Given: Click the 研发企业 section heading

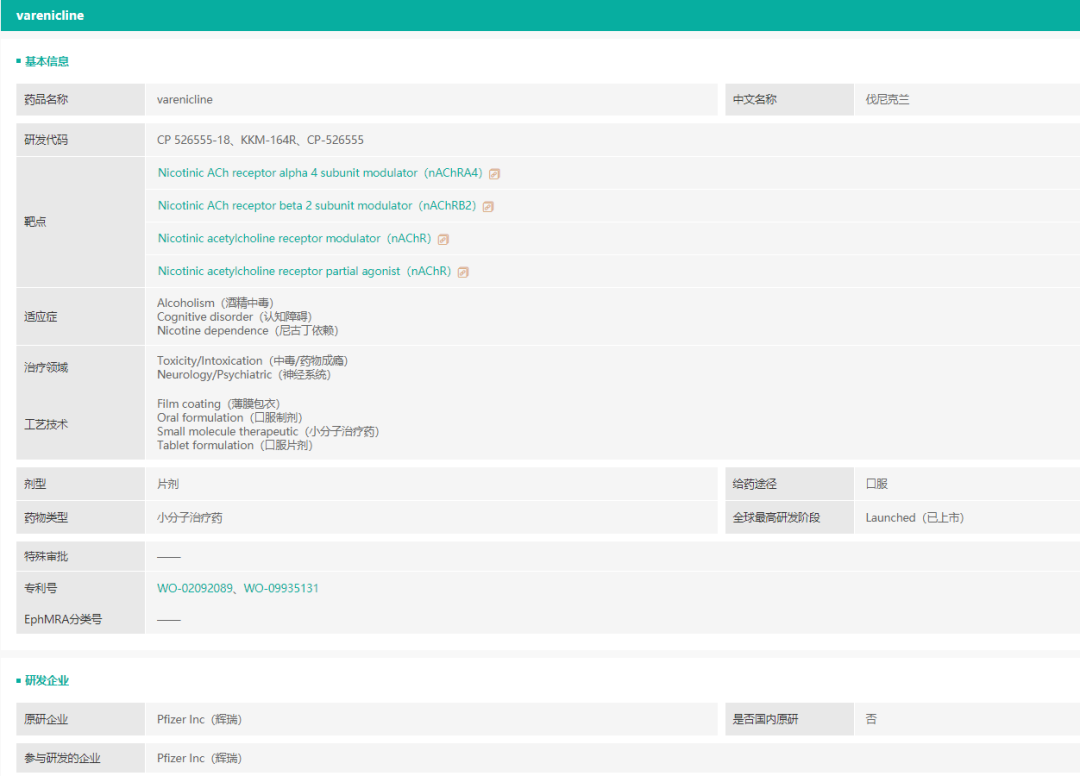Looking at the screenshot, I should pyautogui.click(x=47, y=680).
